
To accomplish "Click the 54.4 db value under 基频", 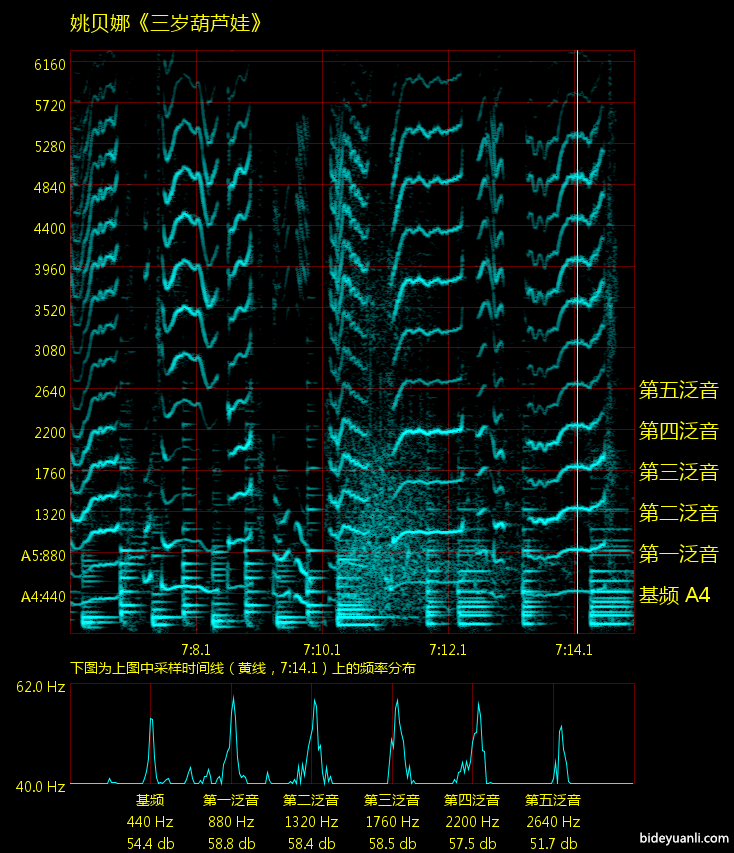I will 150,843.
